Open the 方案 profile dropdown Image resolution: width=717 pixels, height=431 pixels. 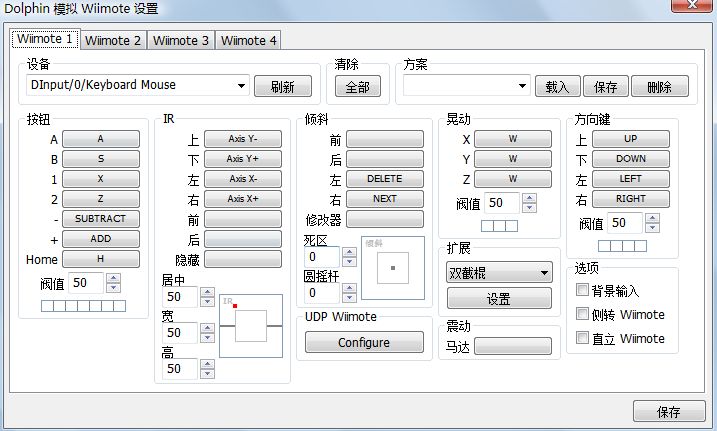click(466, 85)
